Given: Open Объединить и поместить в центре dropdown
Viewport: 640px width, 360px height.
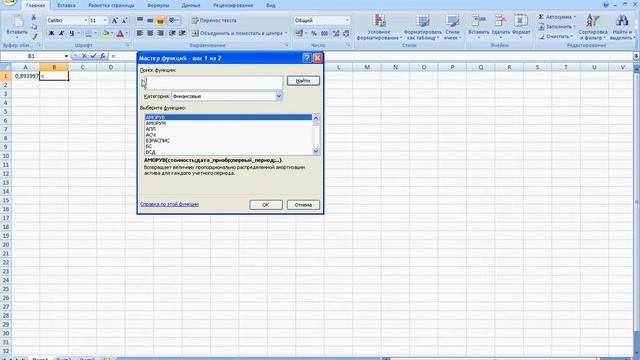Looking at the screenshot, I should point(286,33).
